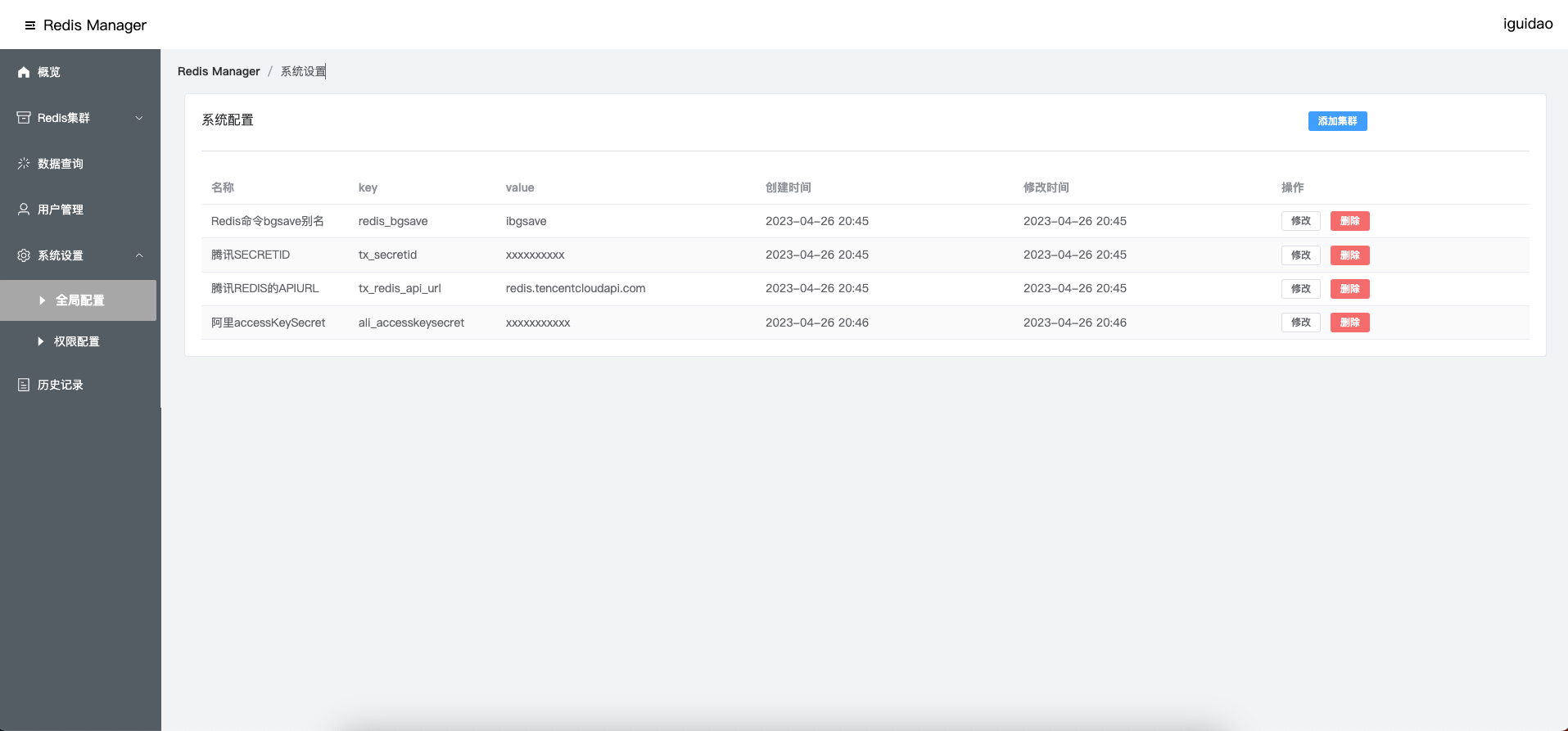This screenshot has width=1568, height=731.
Task: Click the 系统配置 panel heading
Action: (x=228, y=120)
